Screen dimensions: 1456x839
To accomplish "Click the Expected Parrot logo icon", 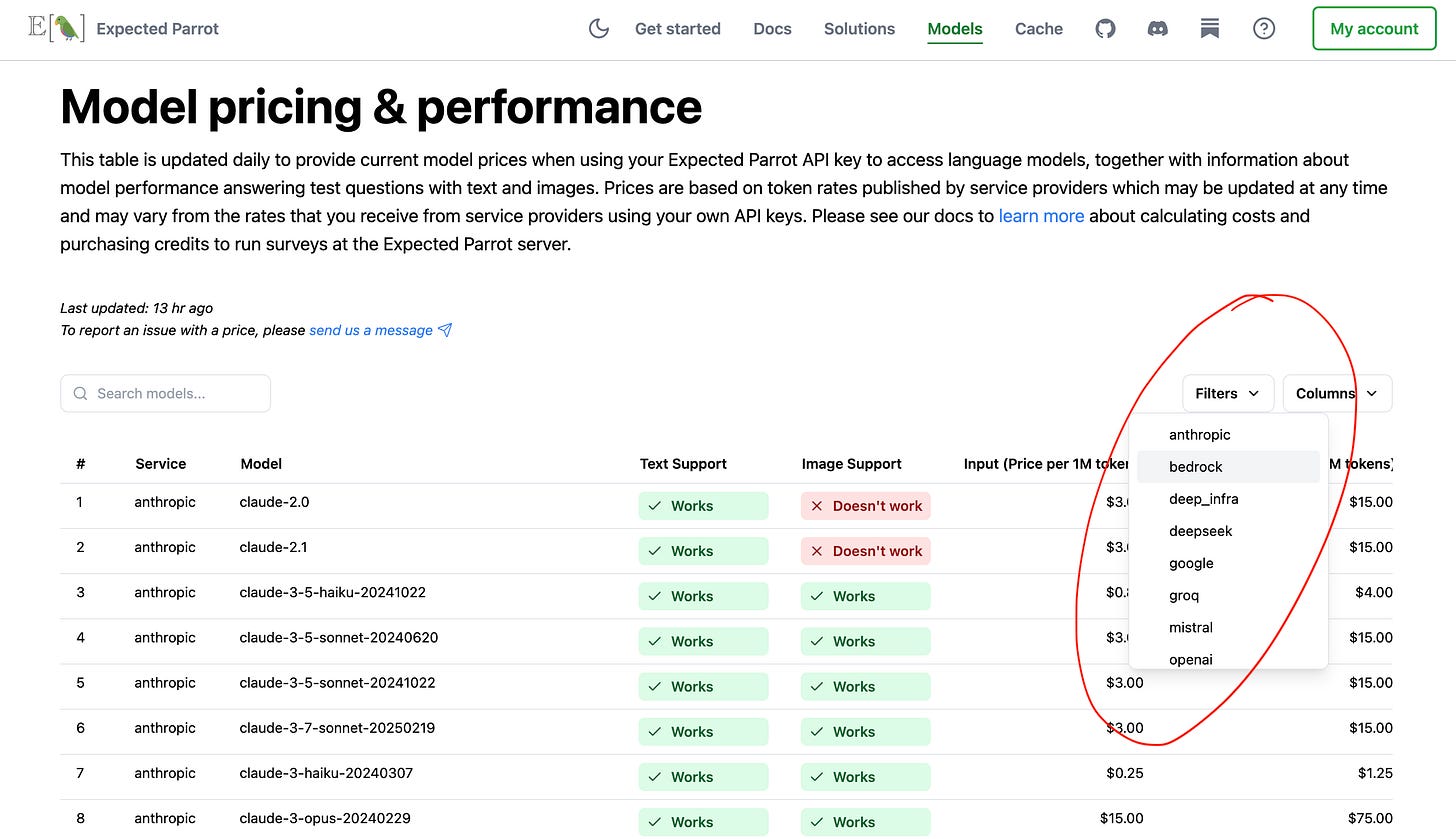I will click(56, 28).
